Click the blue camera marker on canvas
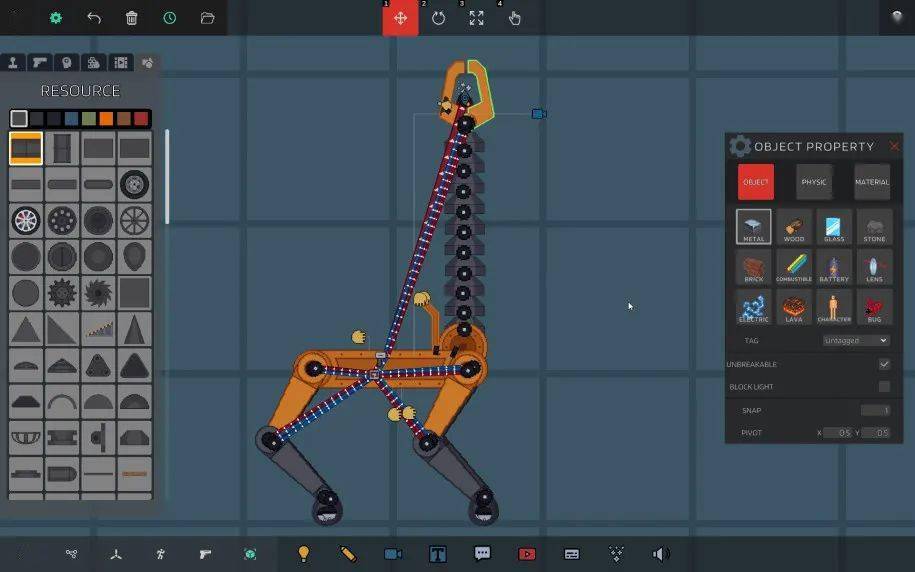The width and height of the screenshot is (915, 572). click(x=539, y=114)
